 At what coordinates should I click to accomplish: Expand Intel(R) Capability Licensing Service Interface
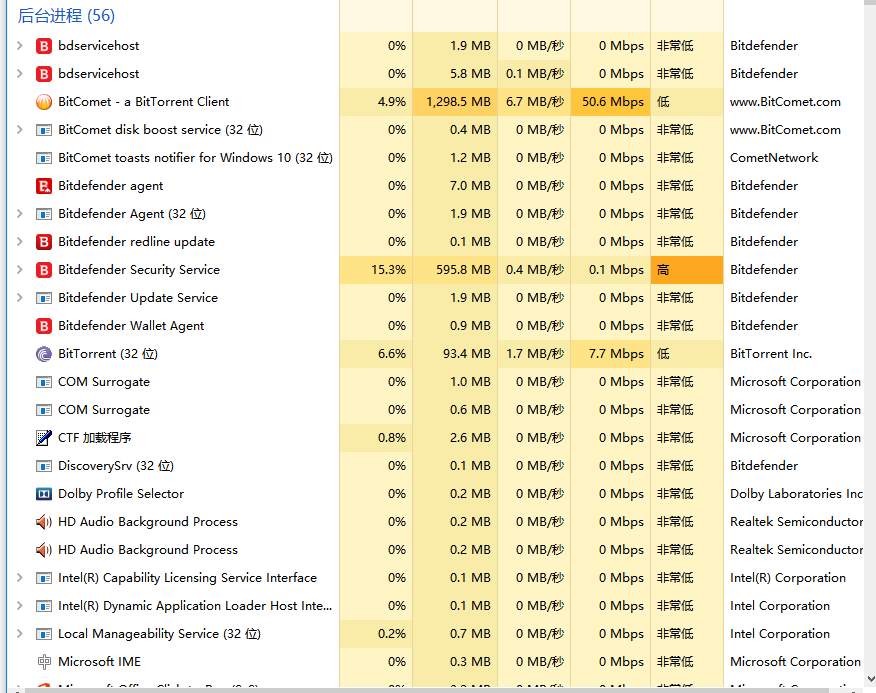coord(20,578)
